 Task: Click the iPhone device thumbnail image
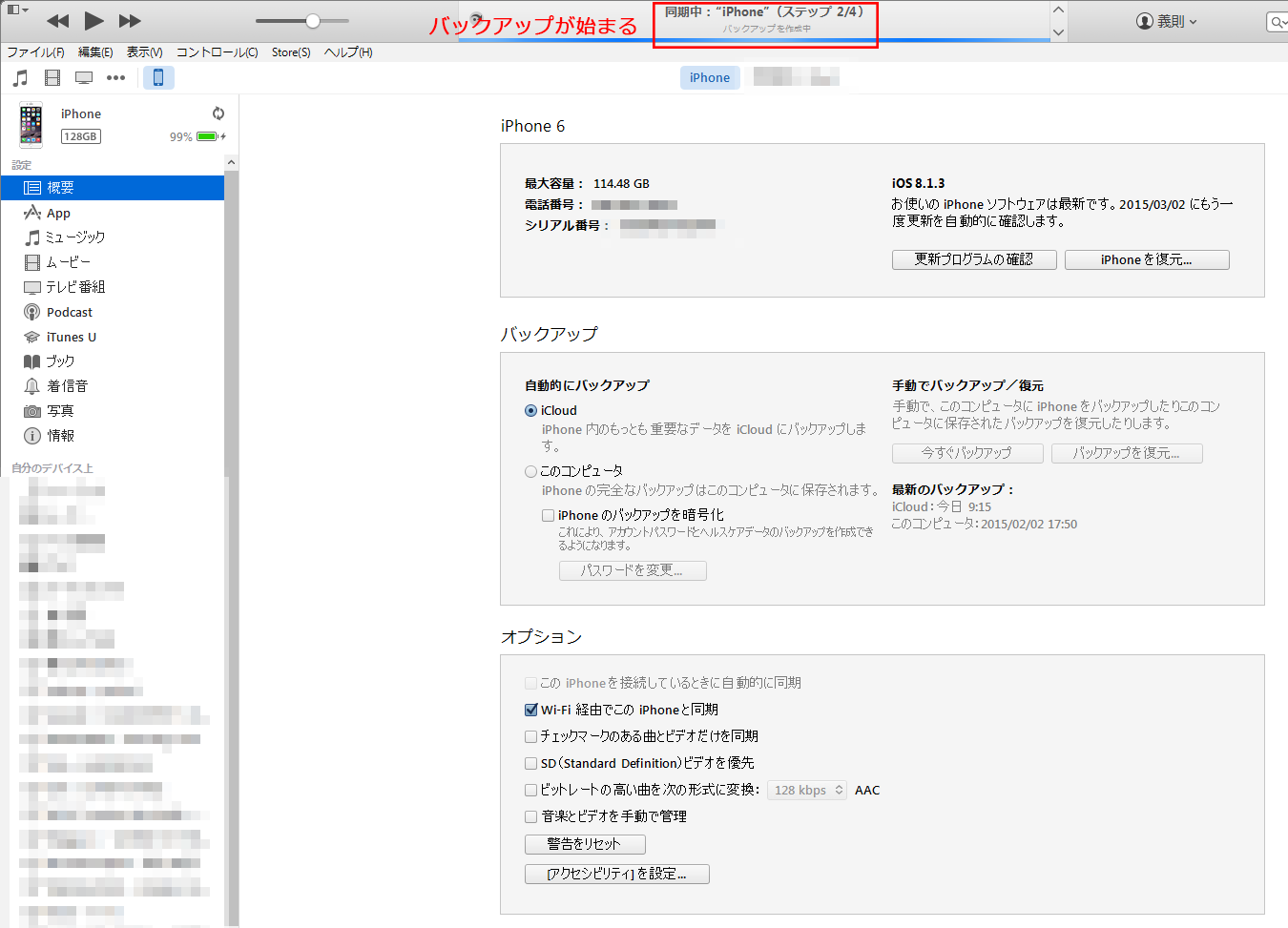click(31, 125)
